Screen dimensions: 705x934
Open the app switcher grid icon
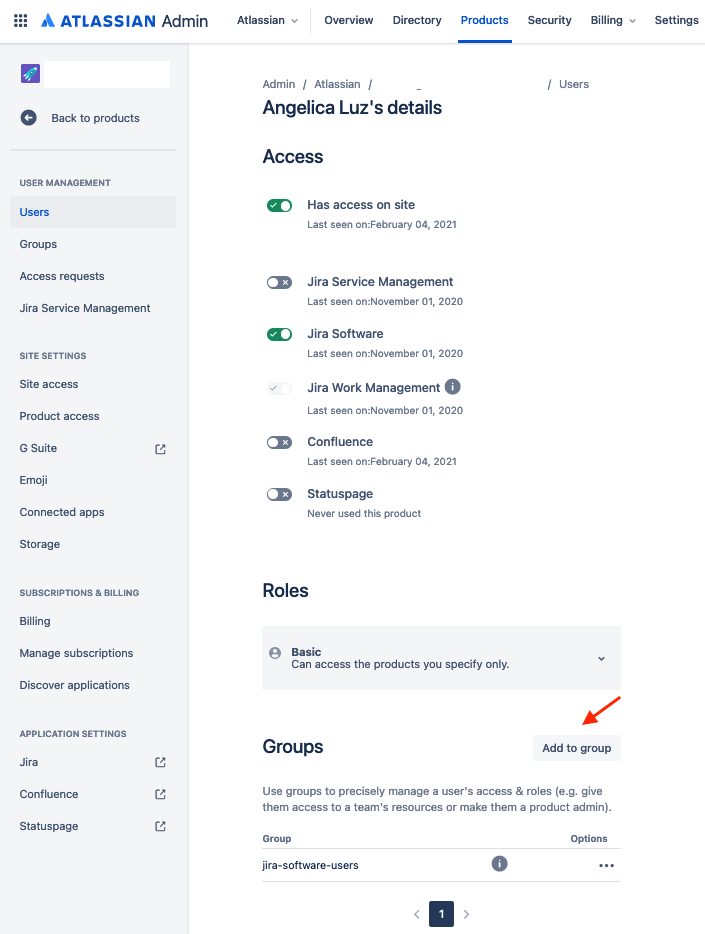[20, 19]
